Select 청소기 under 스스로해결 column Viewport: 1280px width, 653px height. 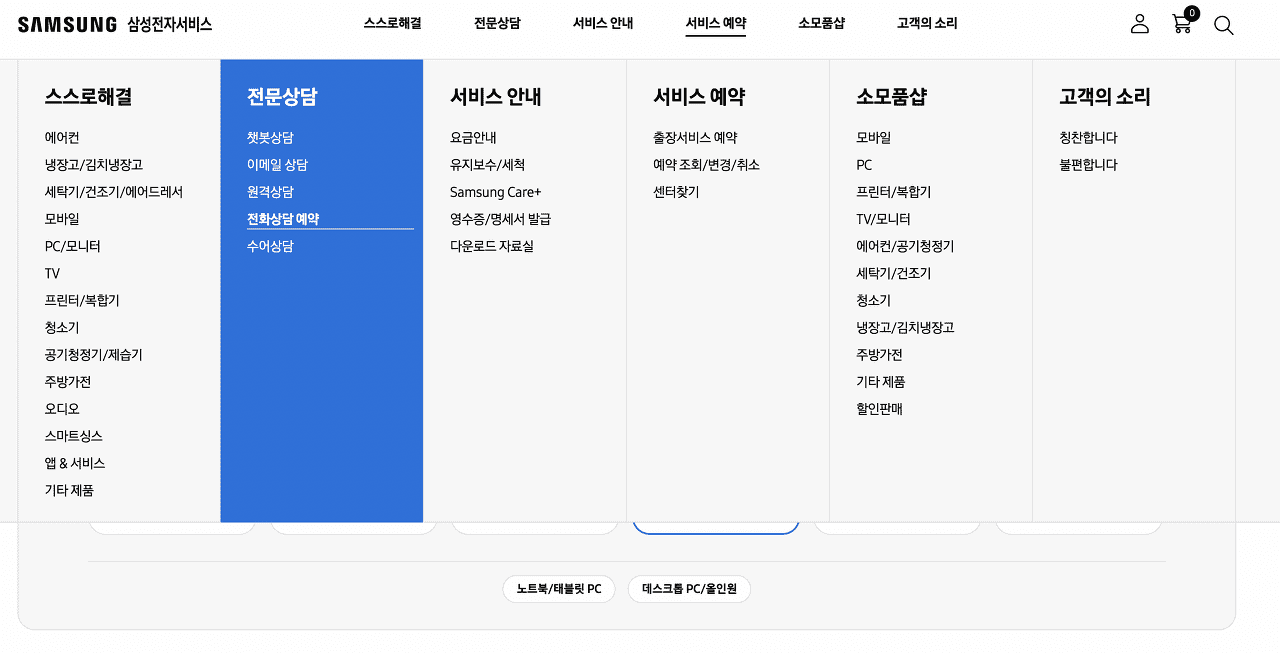click(62, 327)
